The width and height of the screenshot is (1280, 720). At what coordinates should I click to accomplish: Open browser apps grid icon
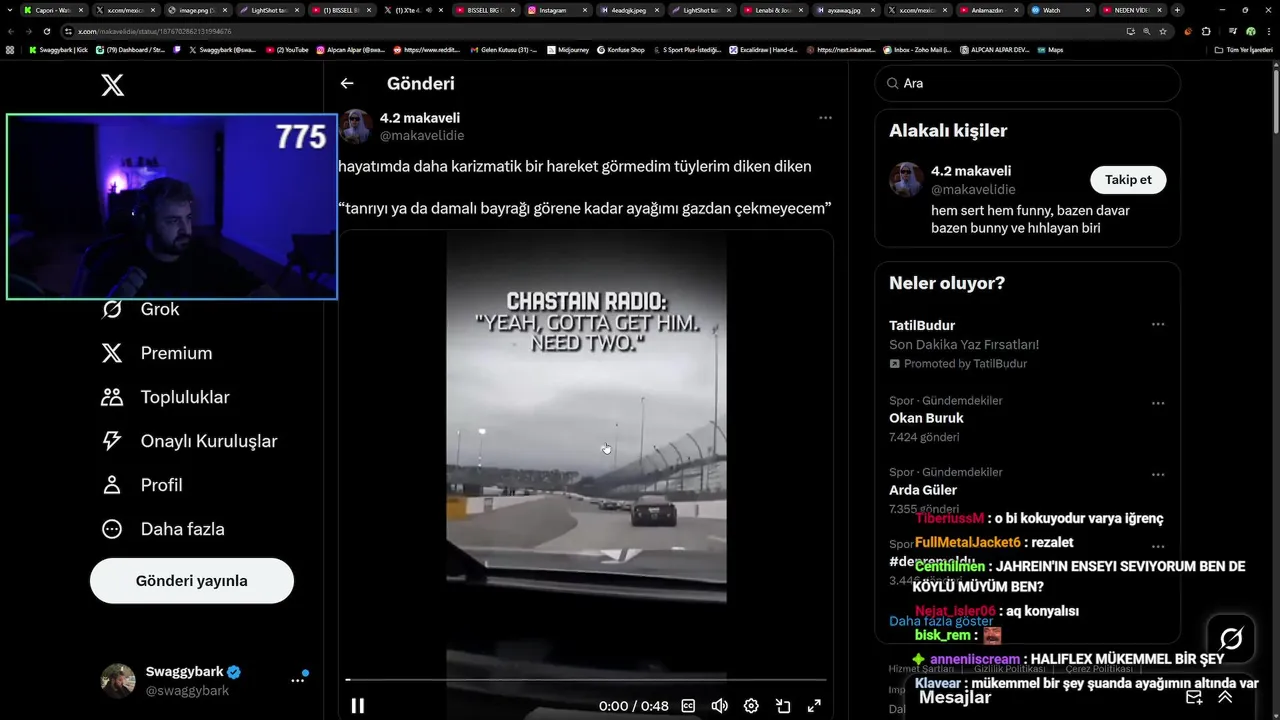pos(10,49)
